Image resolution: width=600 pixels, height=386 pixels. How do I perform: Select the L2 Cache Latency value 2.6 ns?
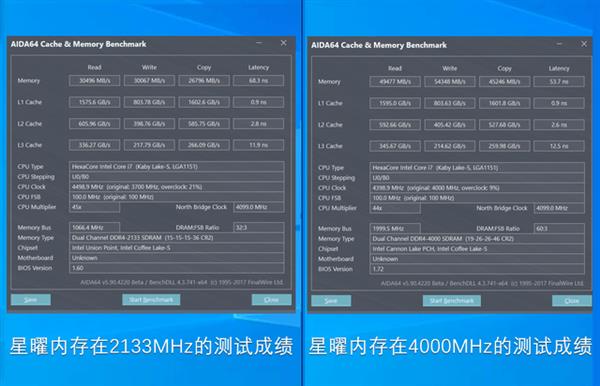coord(559,125)
